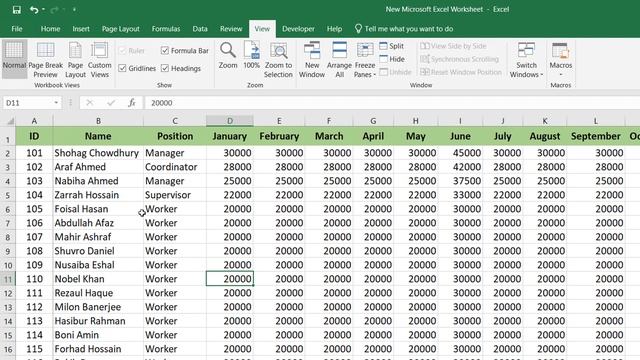Click the Undo arrow icon
Viewport: 640px width, 360px height.
pos(34,10)
